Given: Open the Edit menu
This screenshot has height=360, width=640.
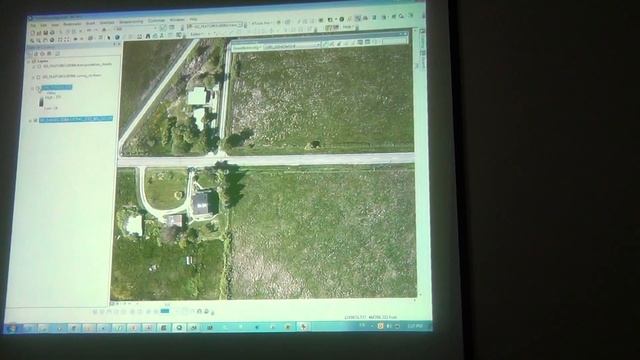Looking at the screenshot, I should pos(44,25).
